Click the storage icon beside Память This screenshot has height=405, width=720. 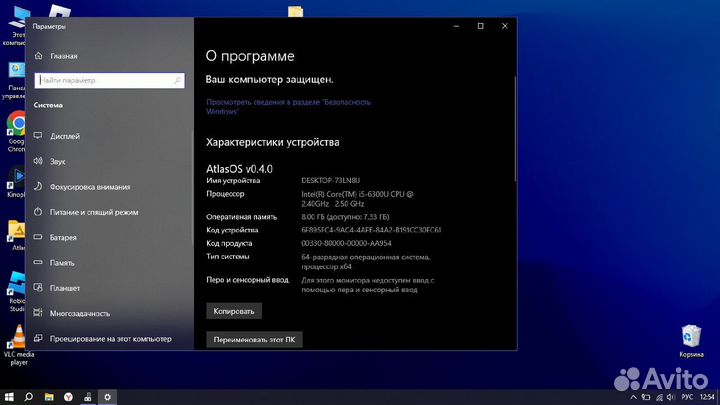pos(38,262)
